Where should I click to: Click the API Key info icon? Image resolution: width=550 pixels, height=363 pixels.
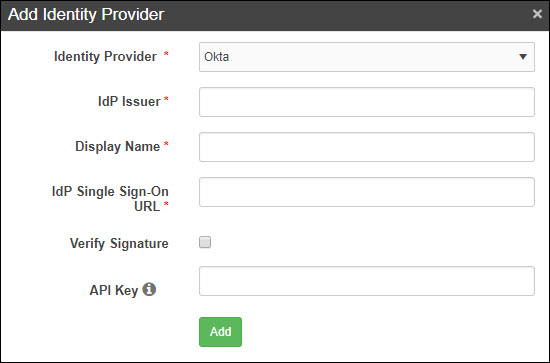149,290
